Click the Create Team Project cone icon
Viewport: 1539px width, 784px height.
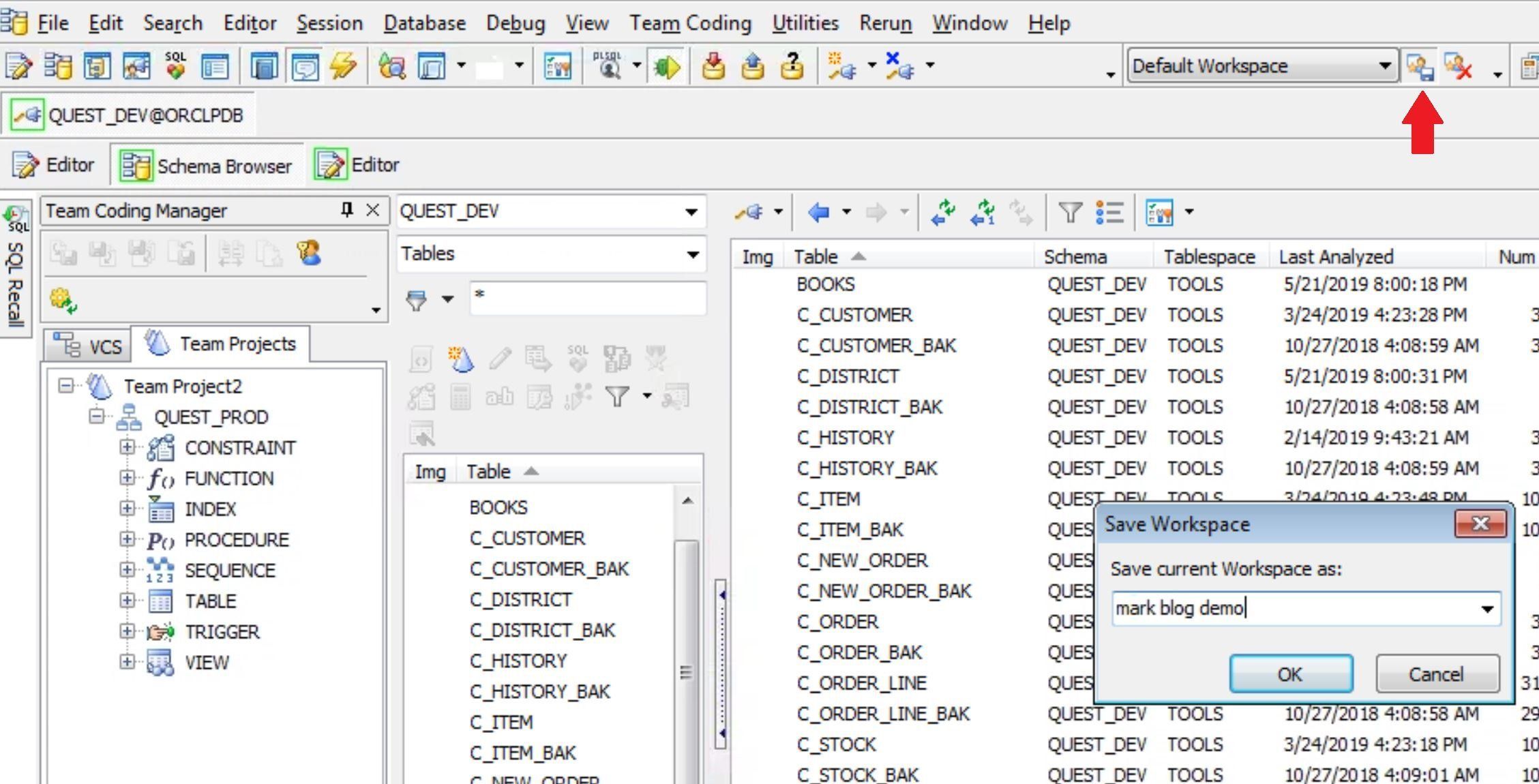click(x=460, y=359)
